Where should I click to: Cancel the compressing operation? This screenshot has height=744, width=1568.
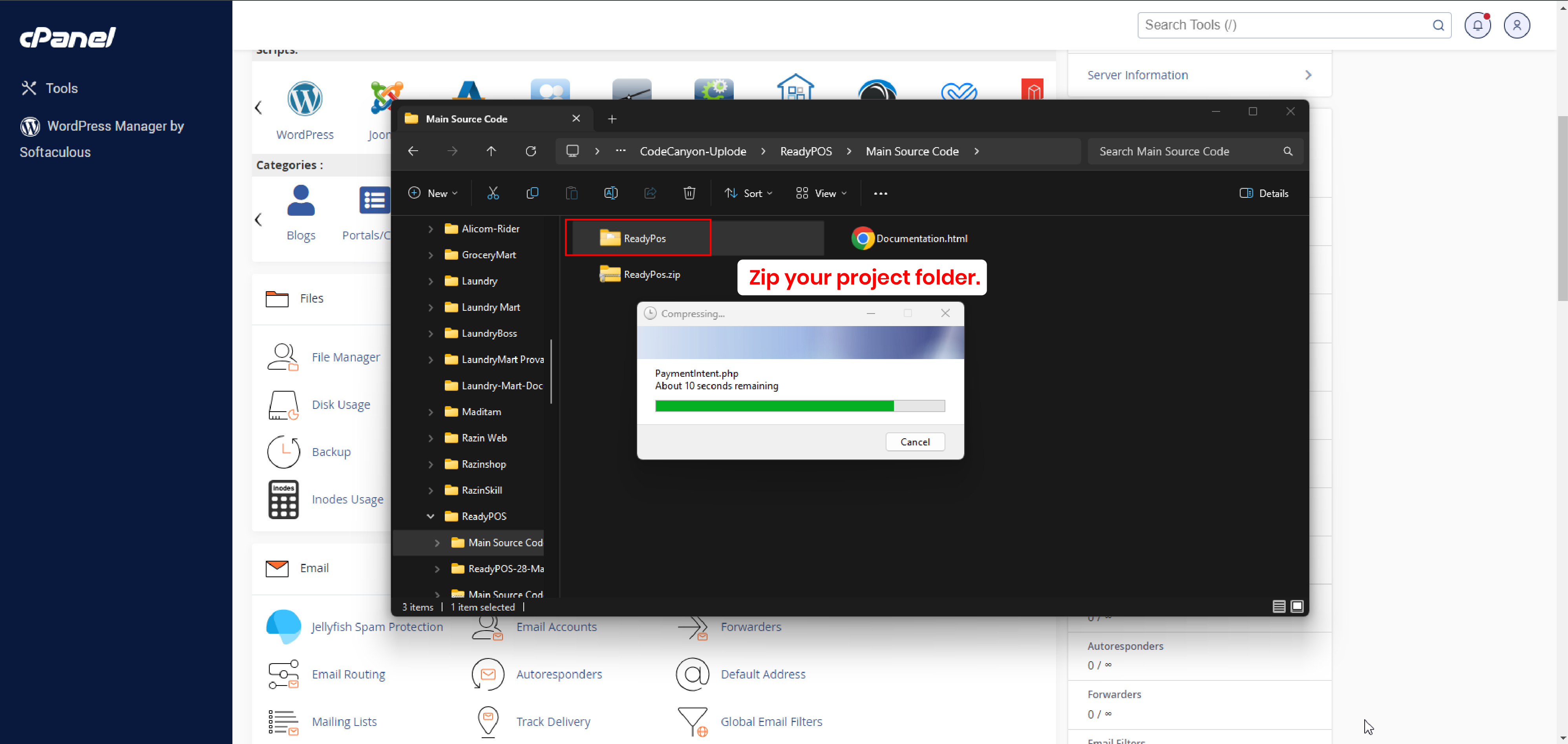click(x=915, y=442)
